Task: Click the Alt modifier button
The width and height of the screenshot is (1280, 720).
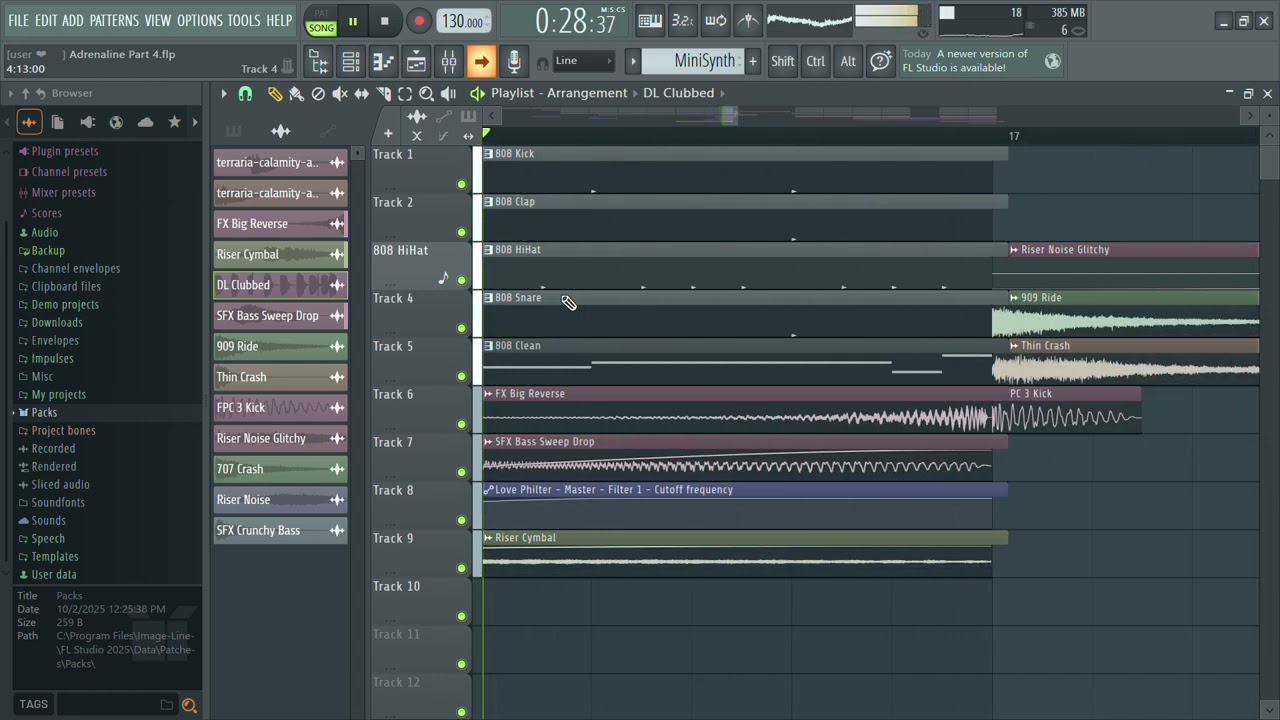Action: 848,61
